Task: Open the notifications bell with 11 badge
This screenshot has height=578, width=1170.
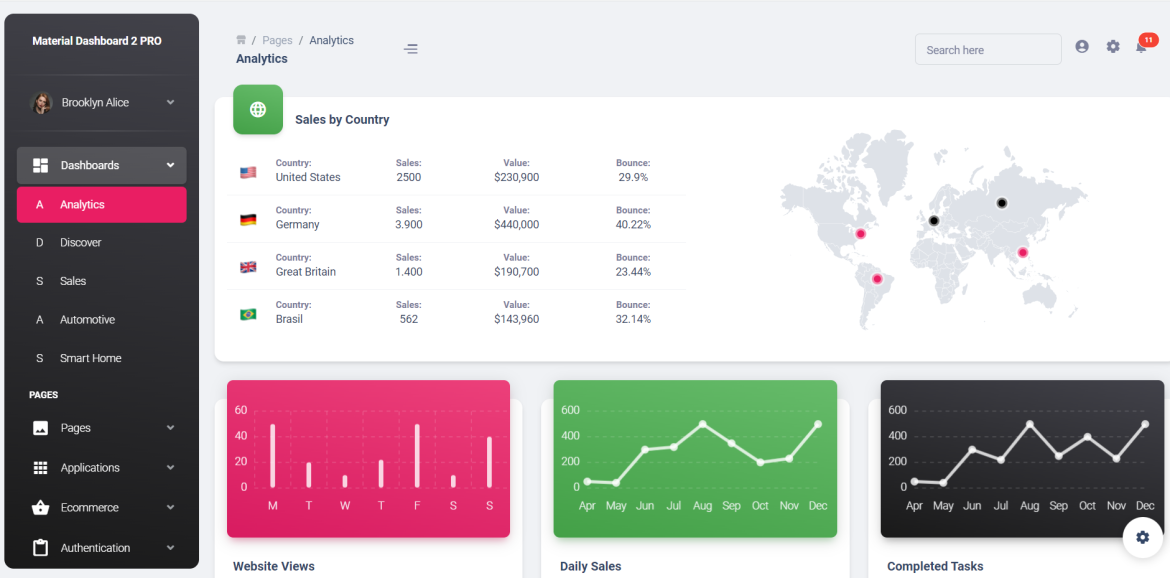Action: pyautogui.click(x=1140, y=47)
